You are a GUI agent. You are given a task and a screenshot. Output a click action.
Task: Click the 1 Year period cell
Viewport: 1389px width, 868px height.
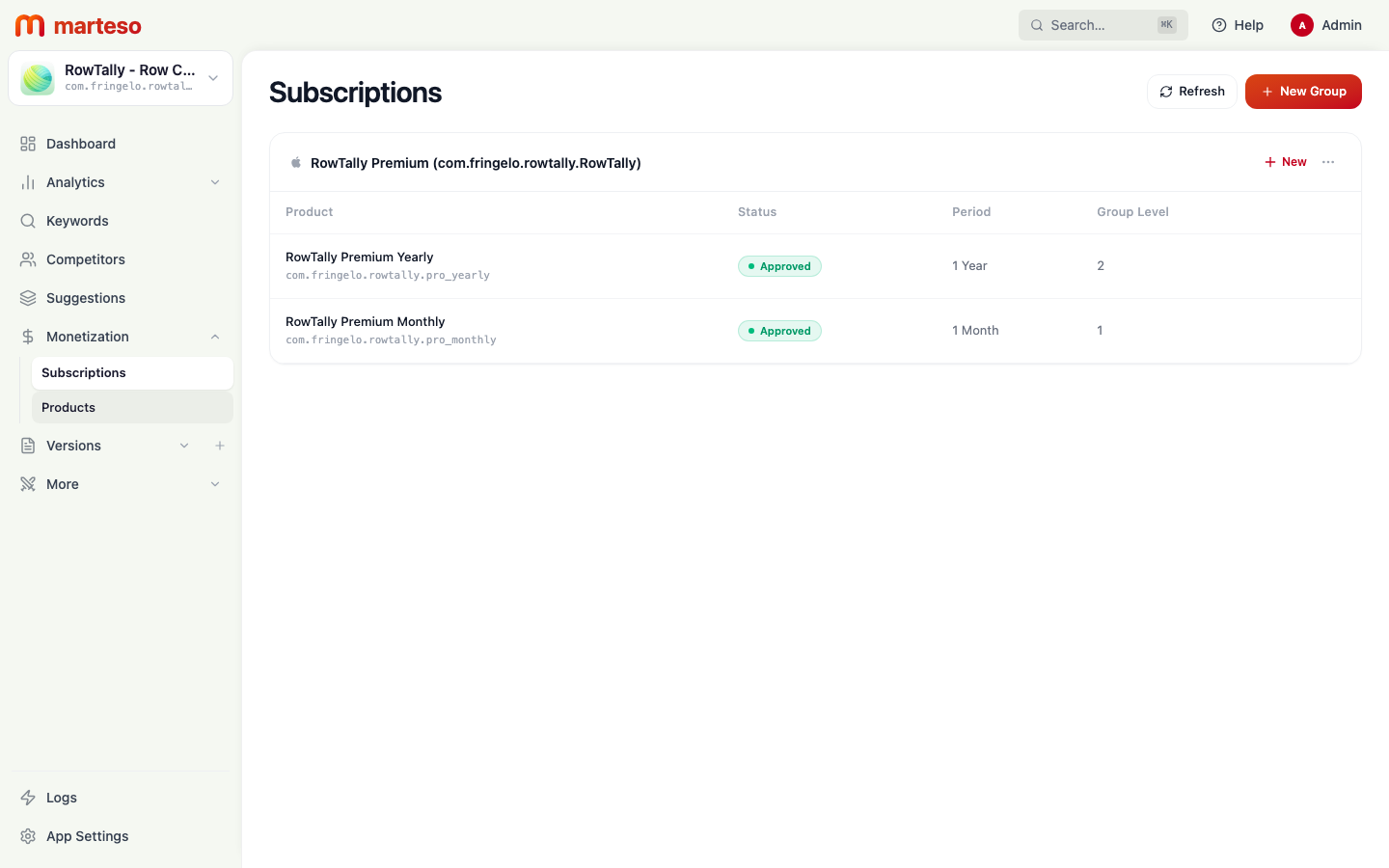[x=969, y=266]
